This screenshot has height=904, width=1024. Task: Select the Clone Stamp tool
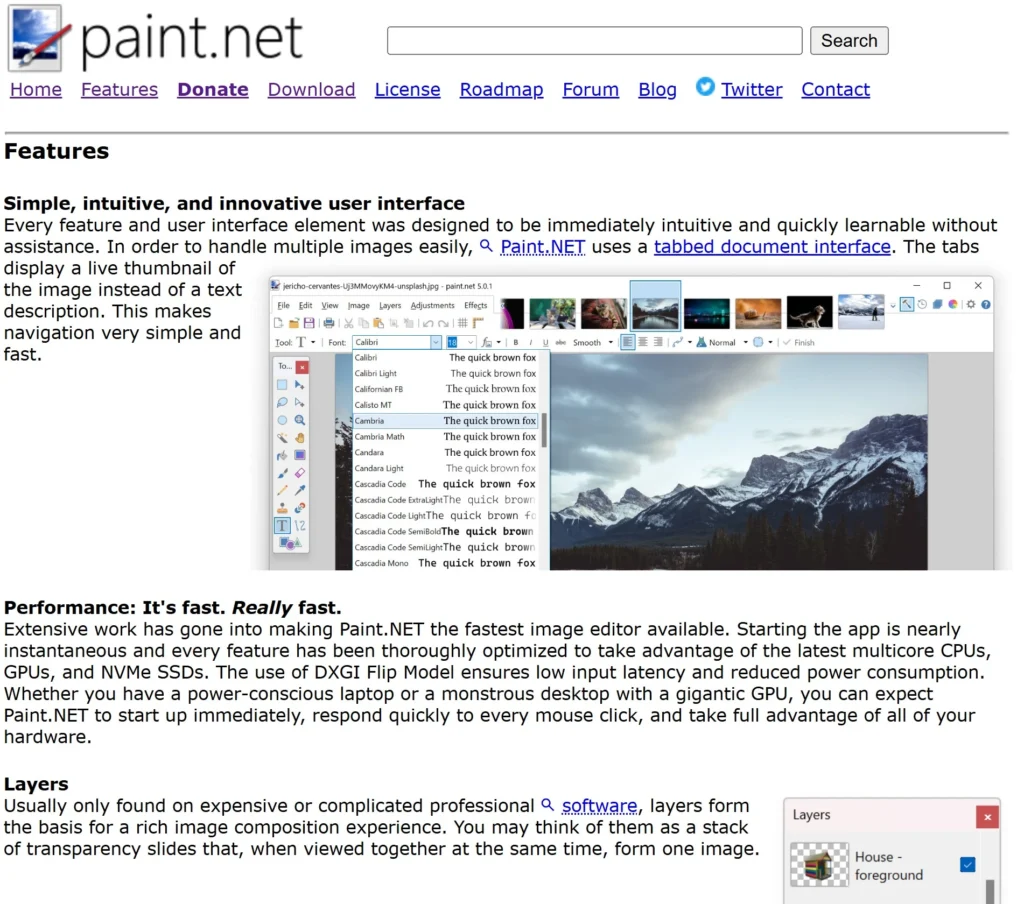[282, 508]
